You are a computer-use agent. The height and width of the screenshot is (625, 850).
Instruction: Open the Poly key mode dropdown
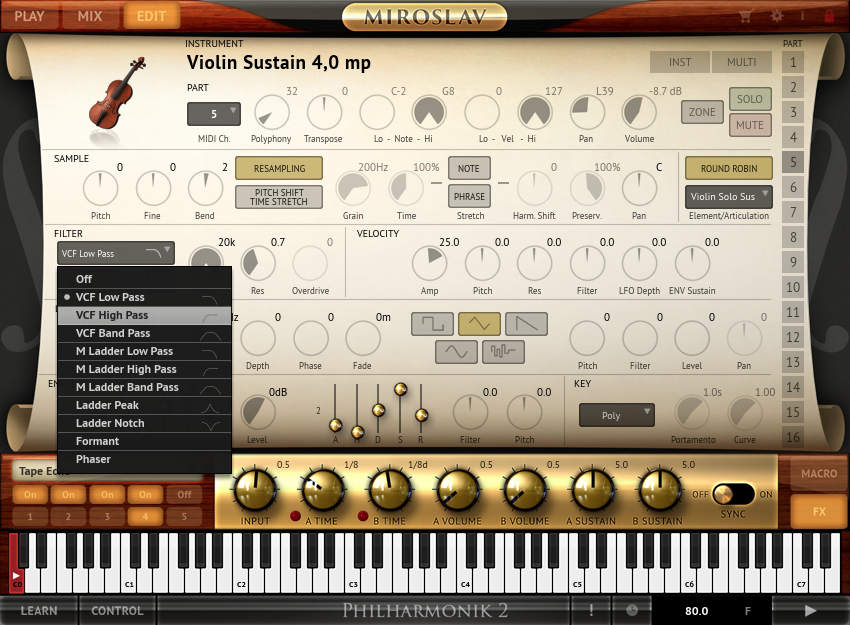tap(616, 414)
